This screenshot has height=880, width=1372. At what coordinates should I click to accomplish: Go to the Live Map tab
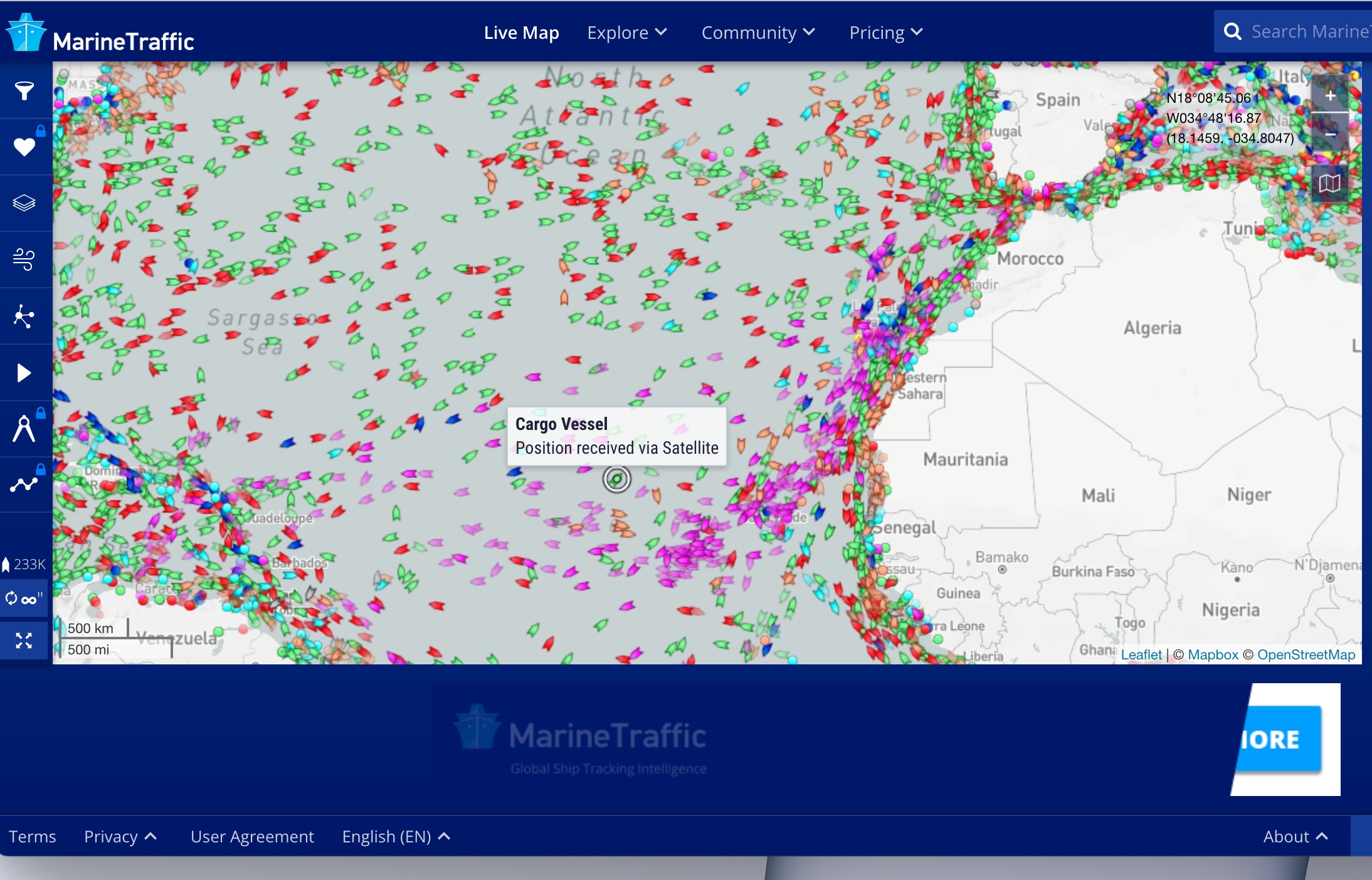point(521,33)
